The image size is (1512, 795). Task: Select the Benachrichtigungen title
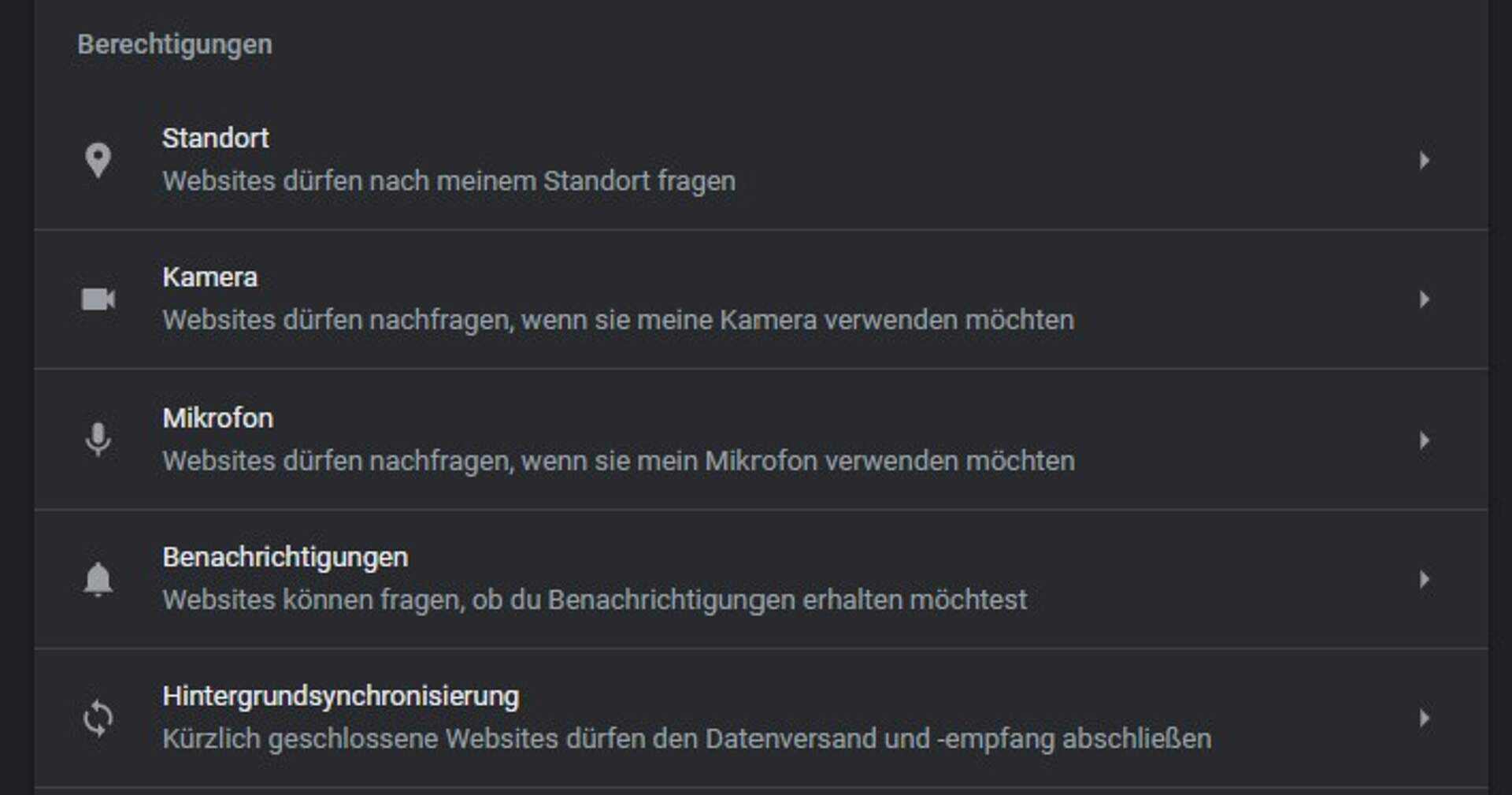(x=285, y=558)
